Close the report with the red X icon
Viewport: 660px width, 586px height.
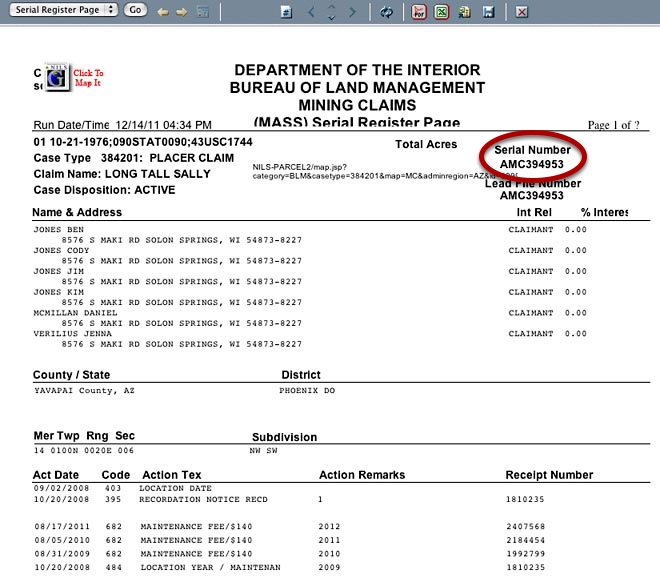coord(522,12)
